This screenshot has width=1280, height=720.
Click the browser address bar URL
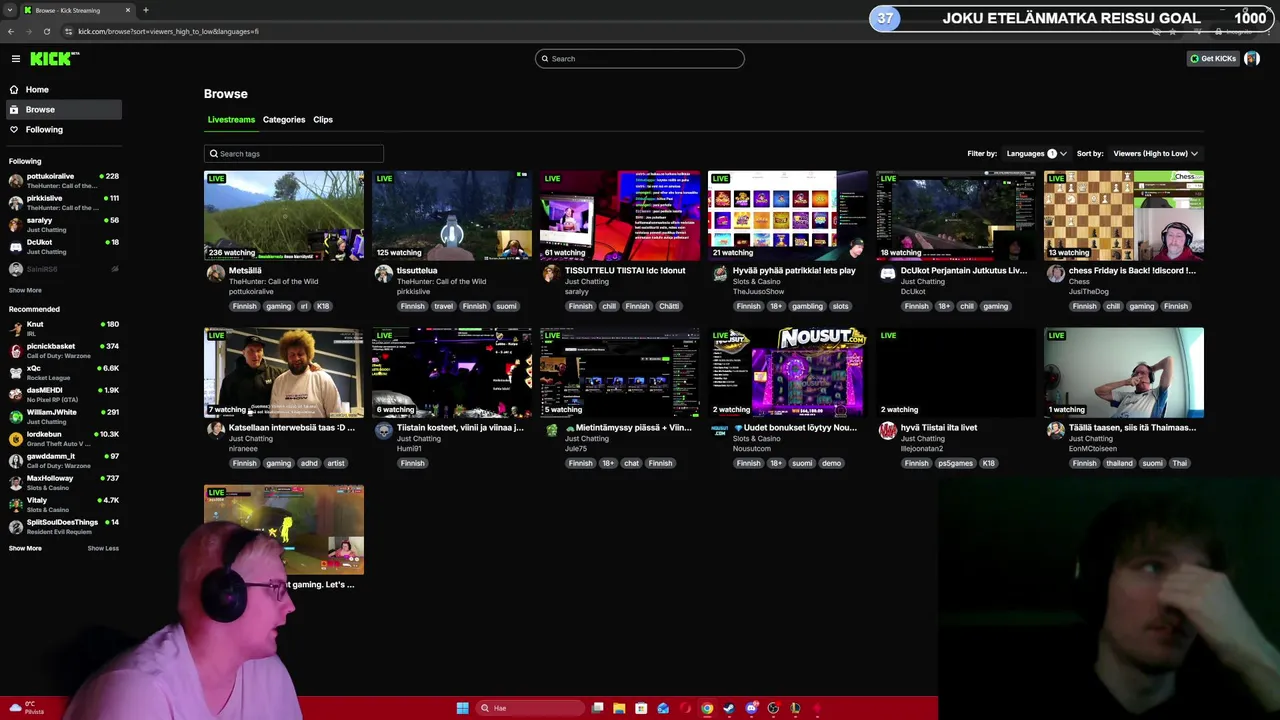[168, 31]
